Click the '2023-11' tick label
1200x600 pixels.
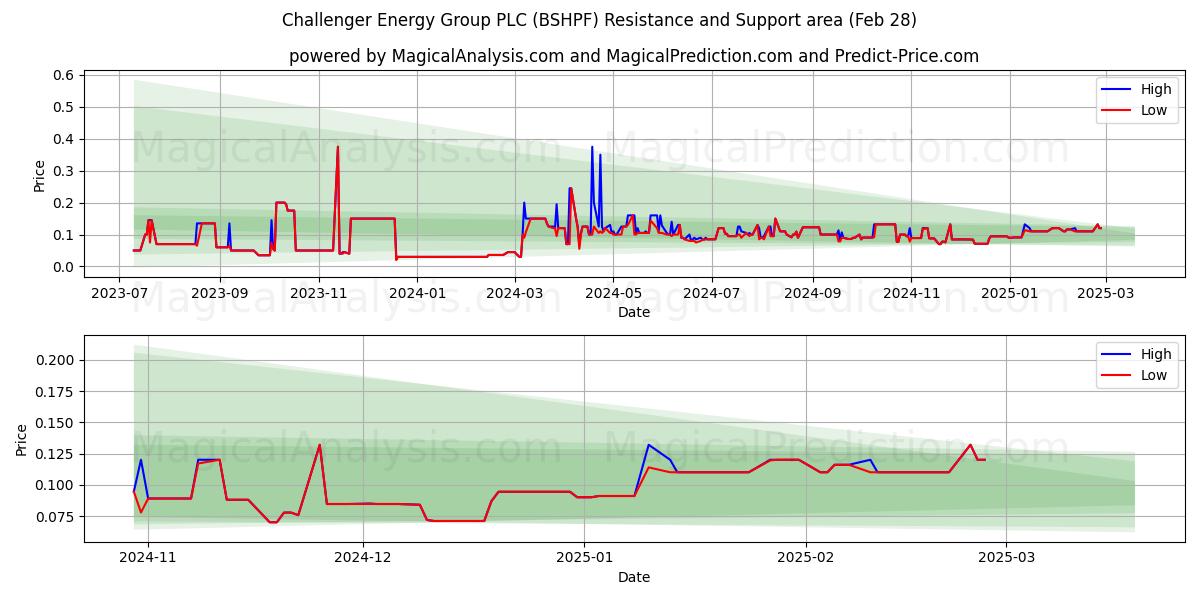(x=318, y=294)
